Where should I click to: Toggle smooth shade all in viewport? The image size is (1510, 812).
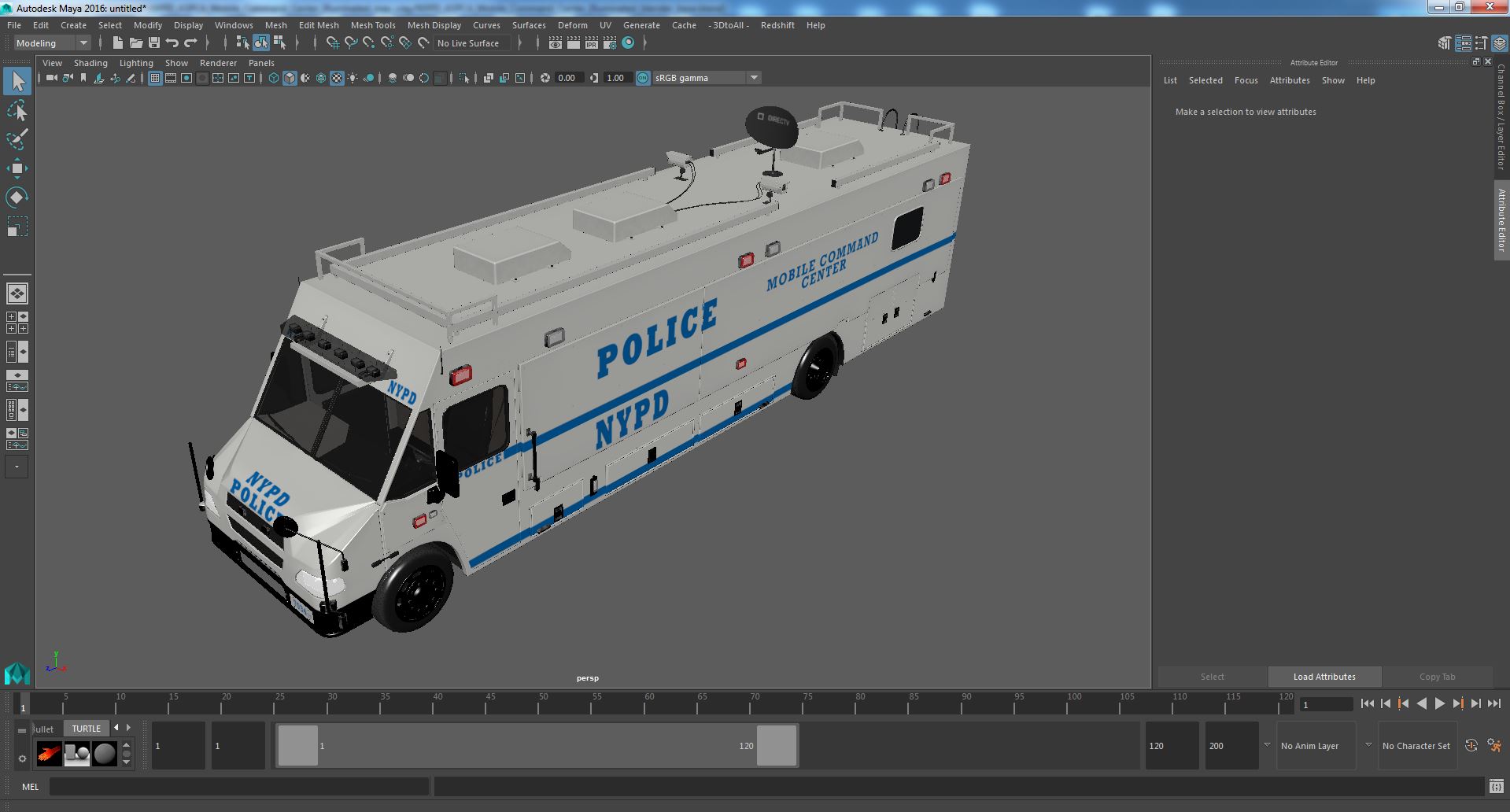point(290,78)
